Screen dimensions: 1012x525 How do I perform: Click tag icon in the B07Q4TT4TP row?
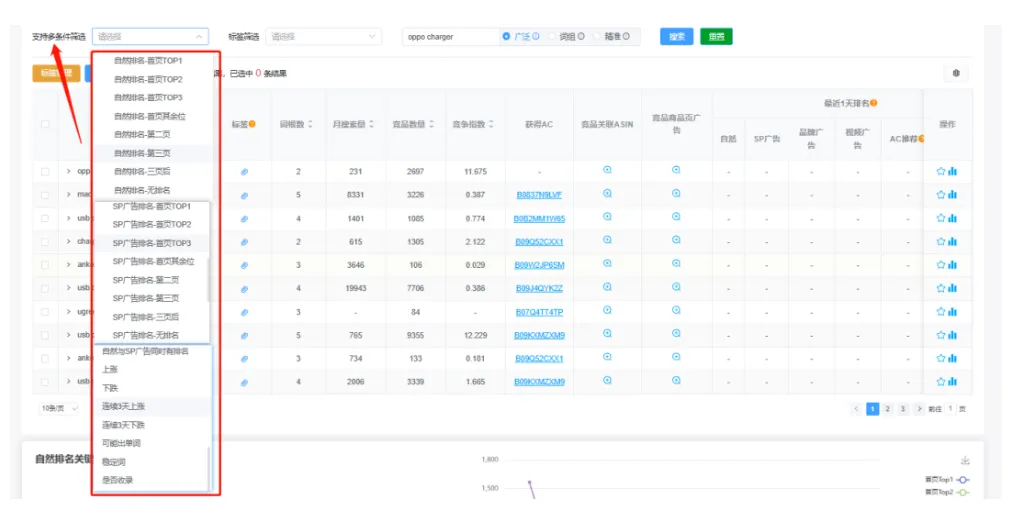pyautogui.click(x=245, y=313)
